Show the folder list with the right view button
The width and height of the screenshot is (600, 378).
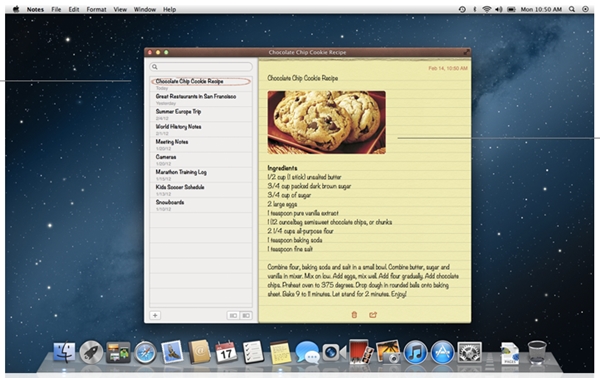pos(246,315)
